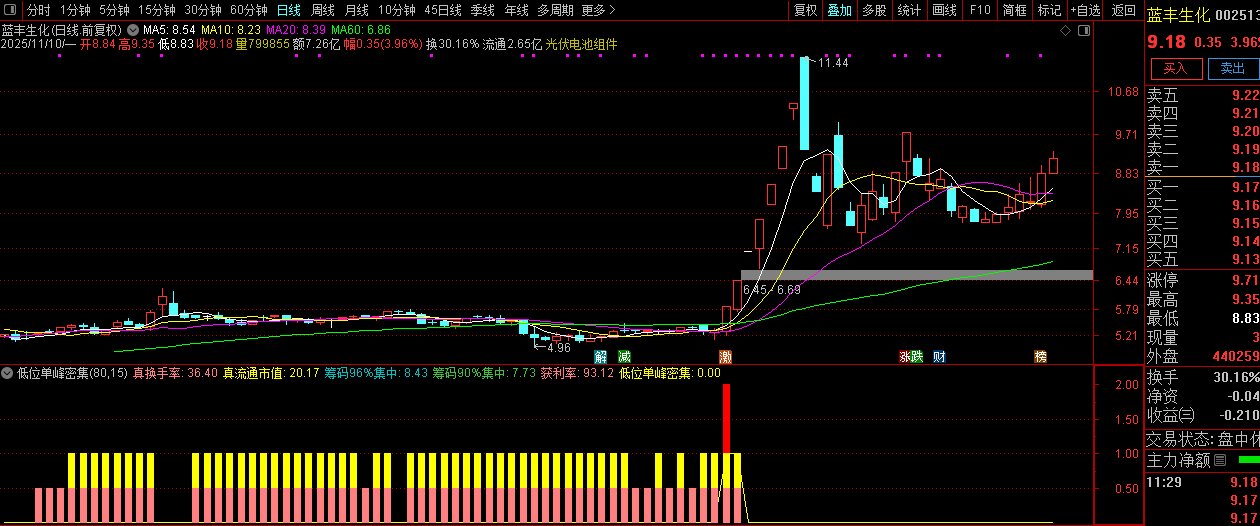Click the 交易状态 trading status row
This screenshot has width=1260, height=526.
tap(1202, 438)
